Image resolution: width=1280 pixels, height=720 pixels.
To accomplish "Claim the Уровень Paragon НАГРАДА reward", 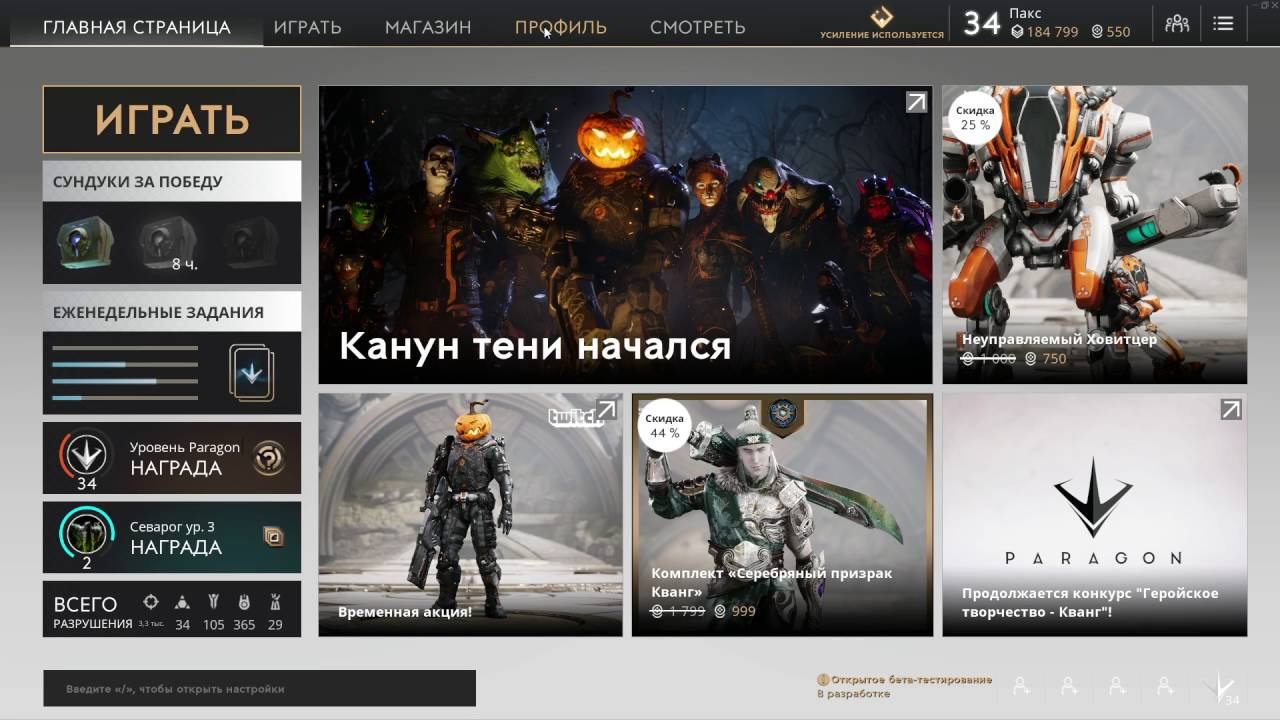I will coord(172,458).
